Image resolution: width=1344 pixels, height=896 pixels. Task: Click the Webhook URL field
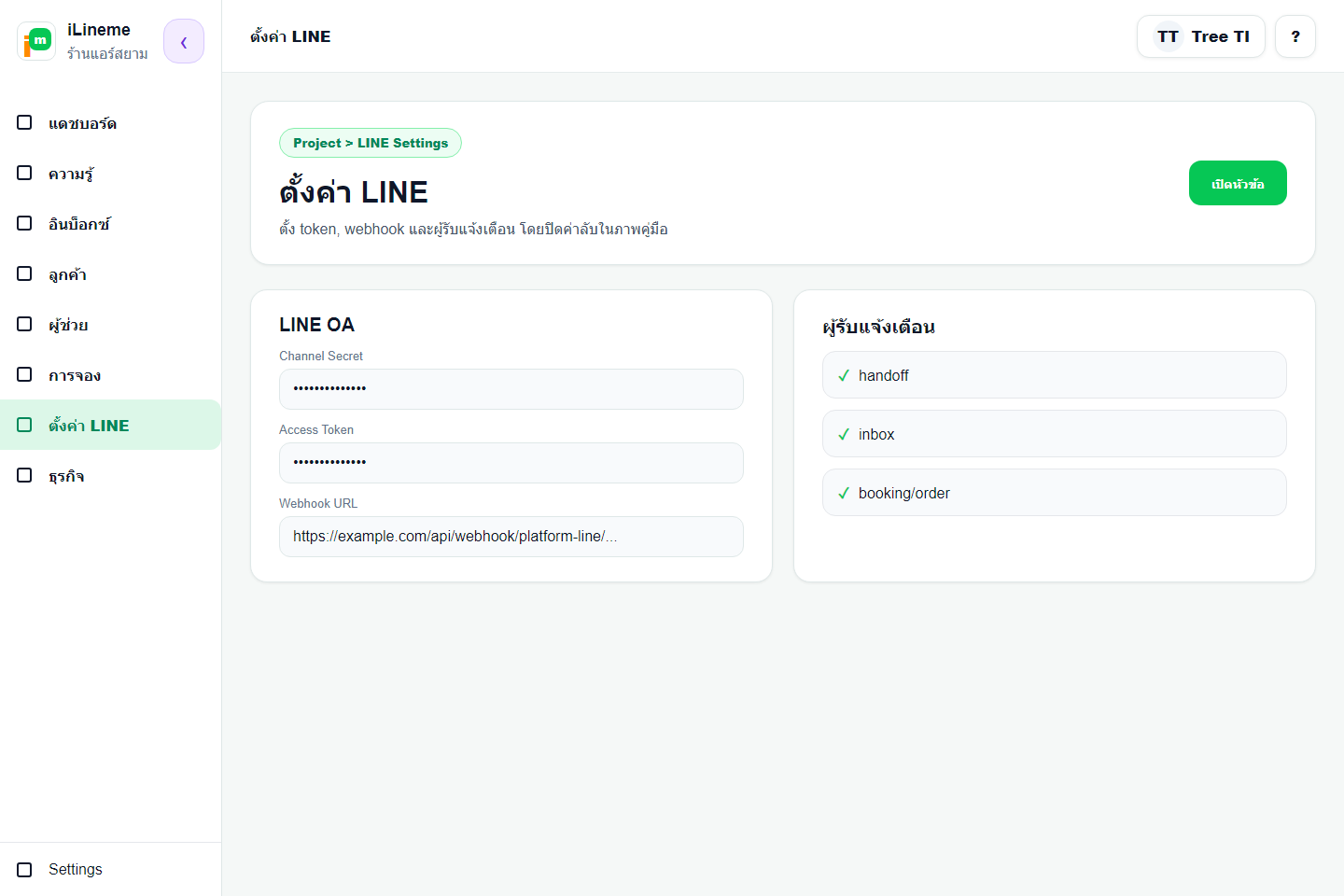[511, 537]
